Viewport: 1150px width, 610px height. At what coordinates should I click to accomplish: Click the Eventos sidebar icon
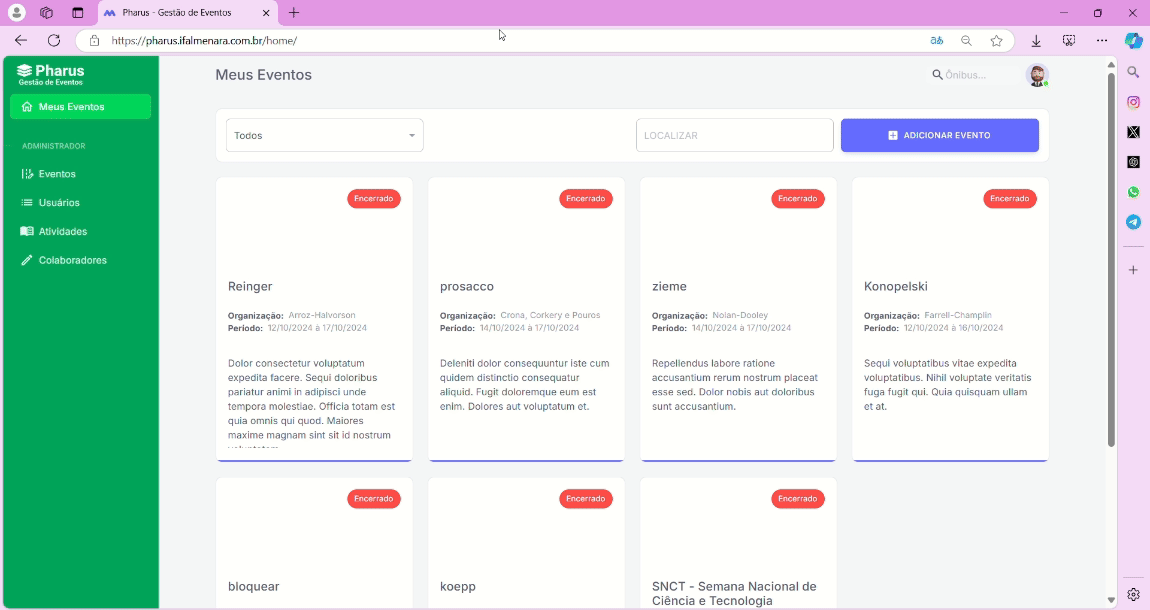pos(27,174)
